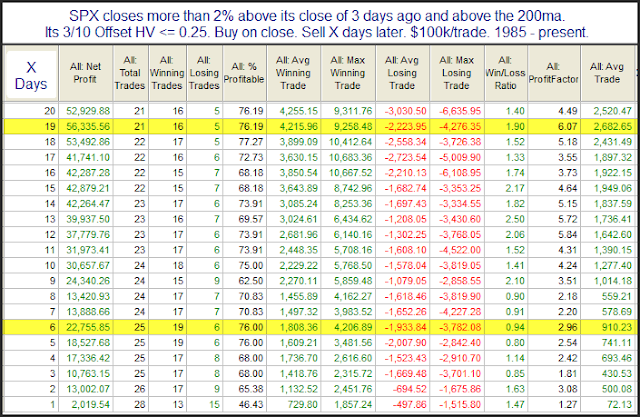Select win/loss ratio 2.50
This screenshot has width=640, height=417.
515,219
